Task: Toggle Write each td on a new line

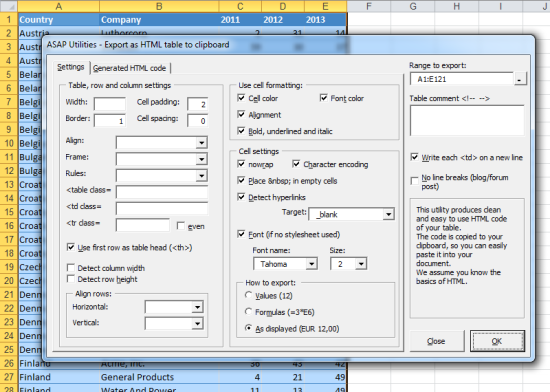Action: pyautogui.click(x=414, y=157)
